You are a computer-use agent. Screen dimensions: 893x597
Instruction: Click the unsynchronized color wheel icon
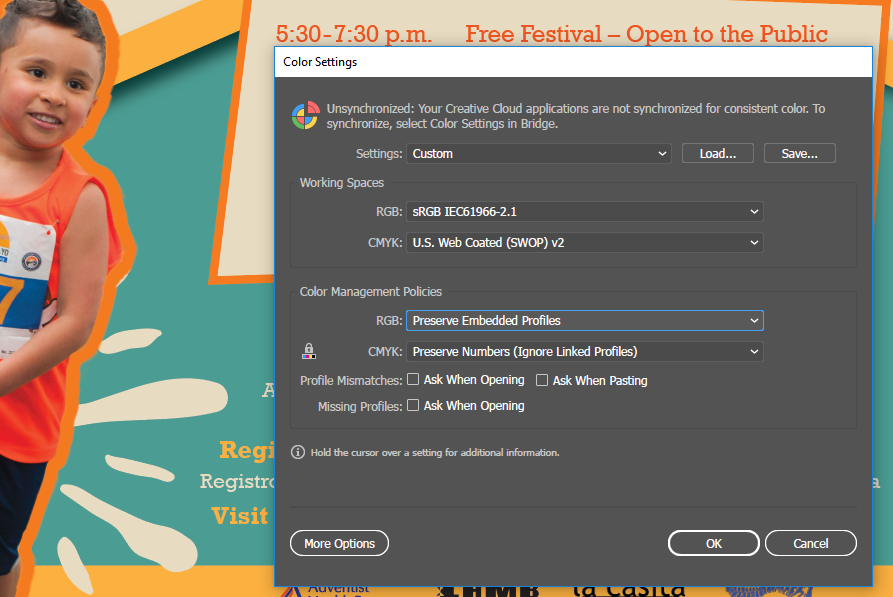(x=304, y=116)
